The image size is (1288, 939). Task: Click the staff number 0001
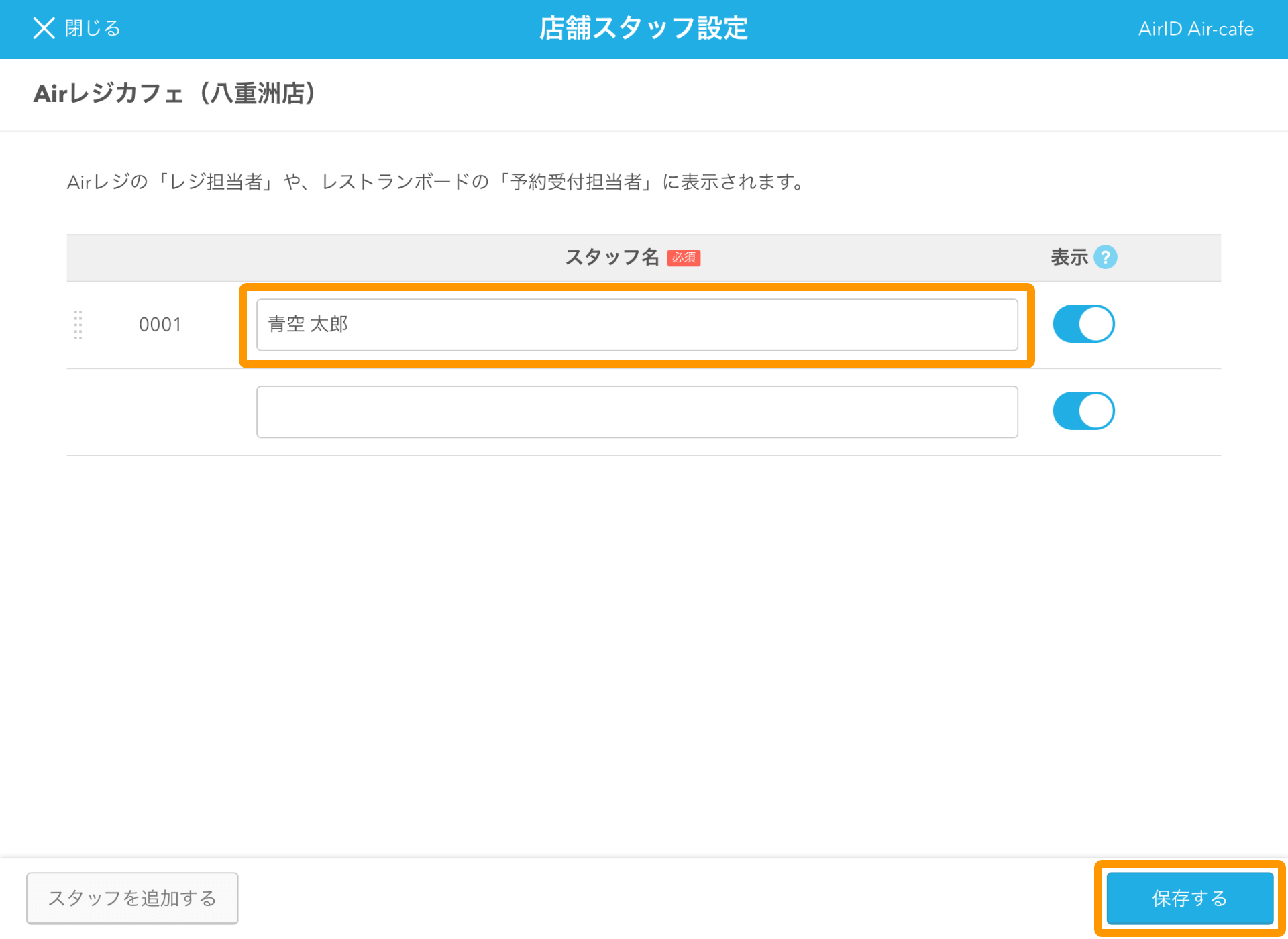(160, 325)
